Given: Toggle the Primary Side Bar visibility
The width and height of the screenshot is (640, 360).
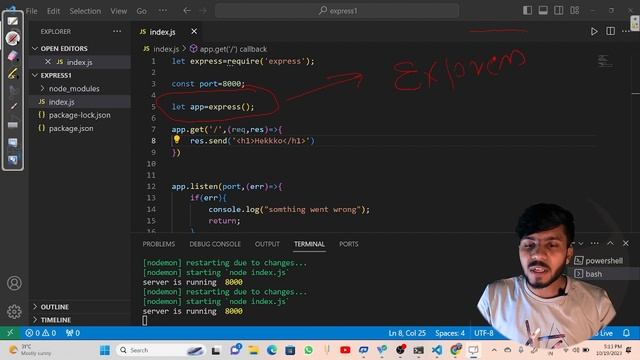Looking at the screenshot, I should (527, 11).
